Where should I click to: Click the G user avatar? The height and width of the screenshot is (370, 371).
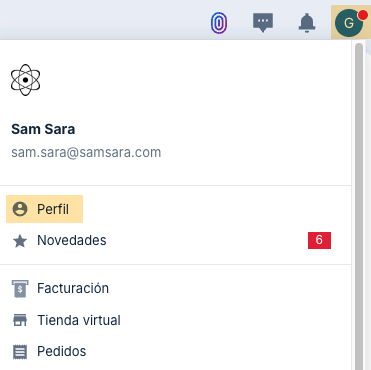tap(349, 23)
